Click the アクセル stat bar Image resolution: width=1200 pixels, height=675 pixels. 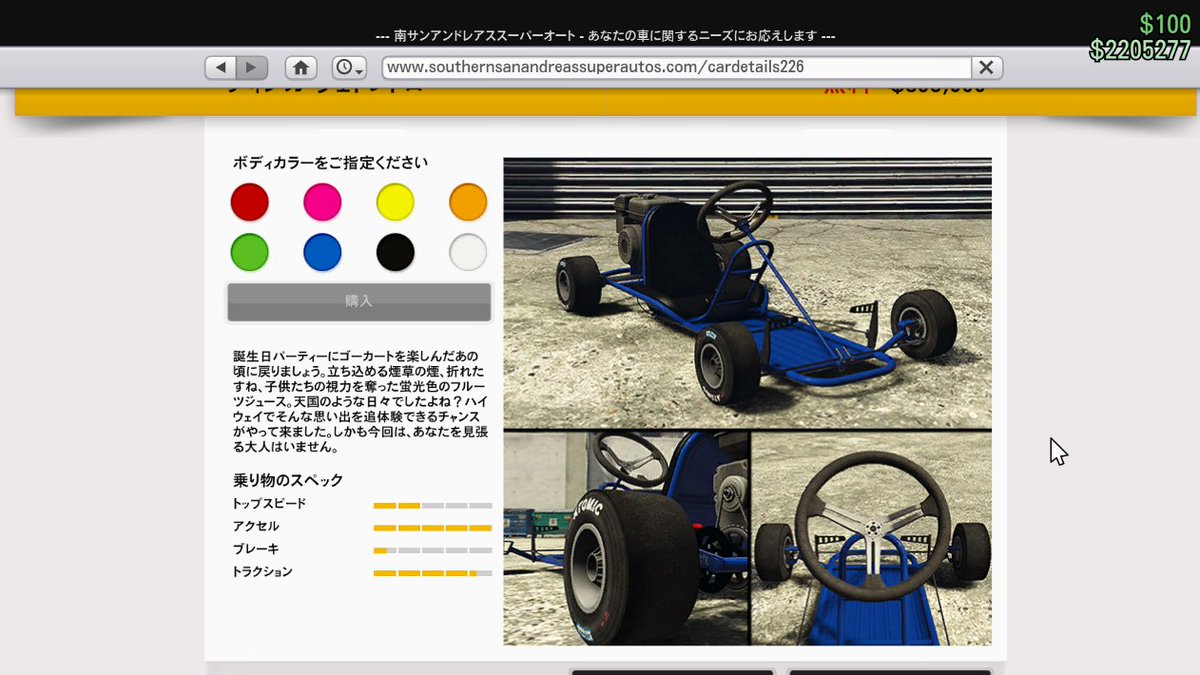pos(432,527)
